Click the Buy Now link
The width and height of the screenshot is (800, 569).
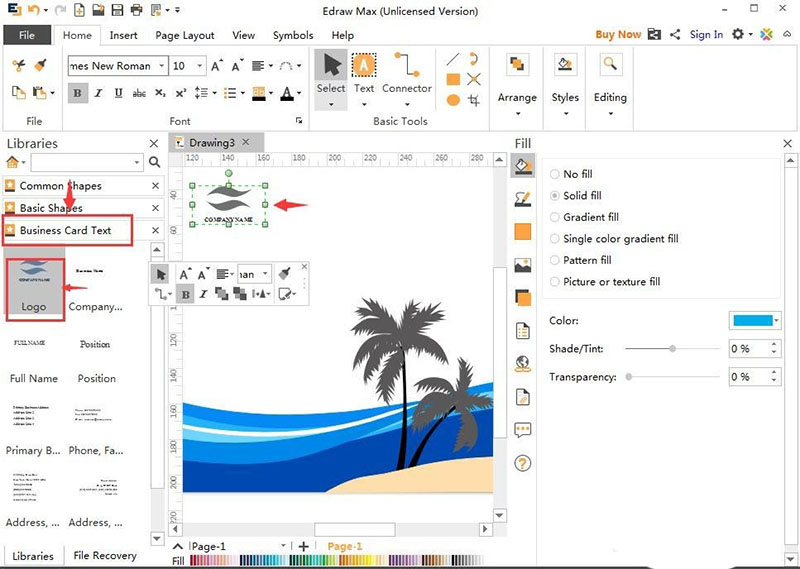coord(618,35)
